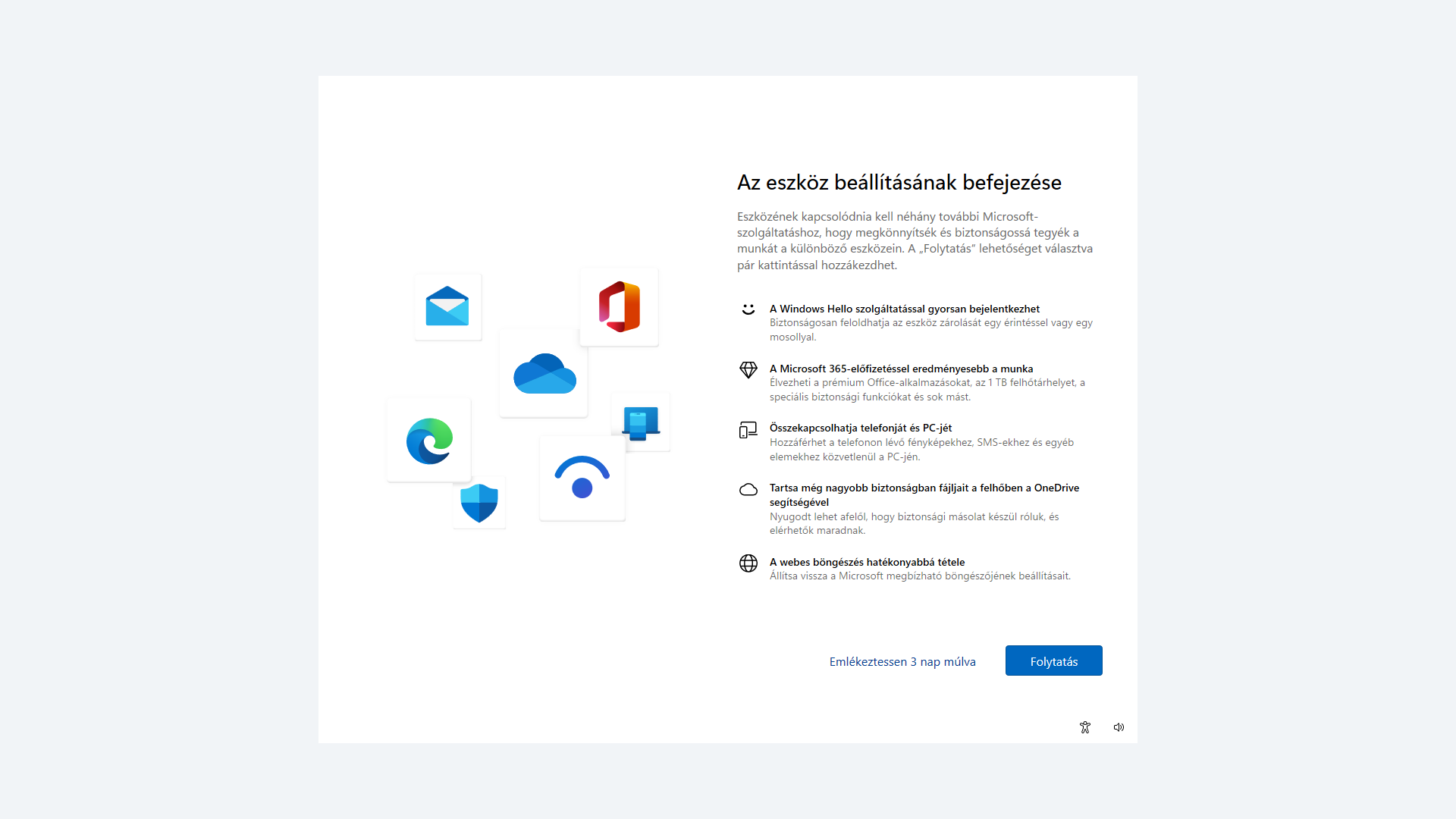Click the Windows Defender shield icon
The height and width of the screenshot is (819, 1456).
(x=479, y=502)
